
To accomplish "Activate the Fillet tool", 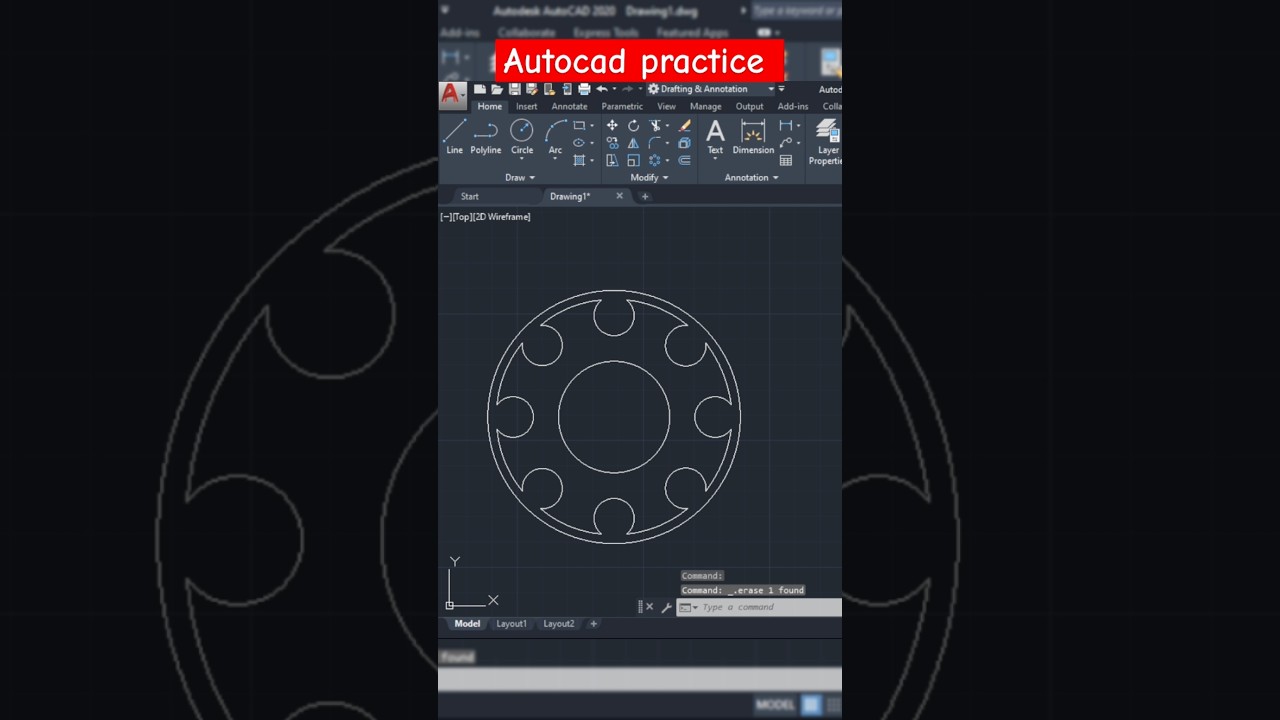I will (654, 142).
